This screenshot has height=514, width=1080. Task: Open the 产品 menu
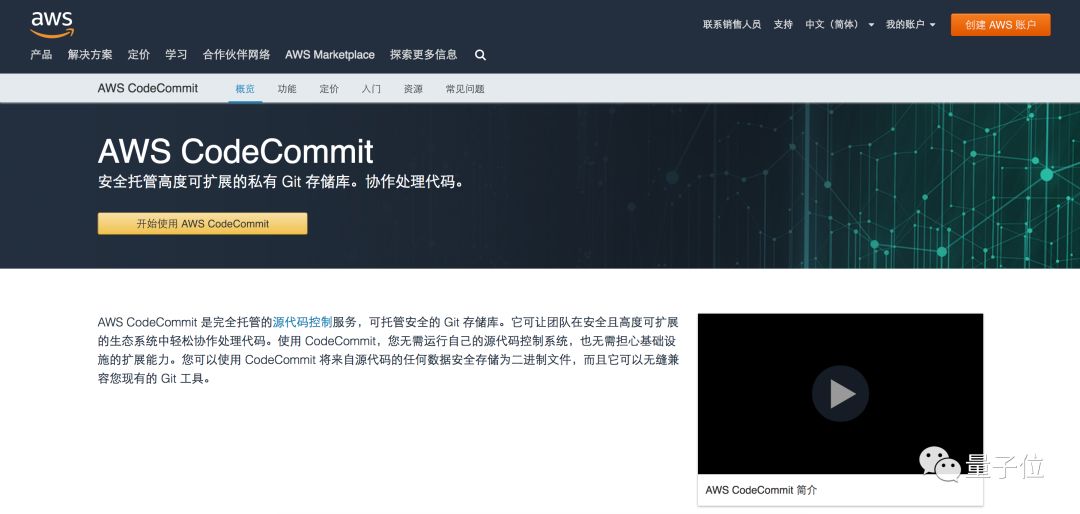pos(41,54)
